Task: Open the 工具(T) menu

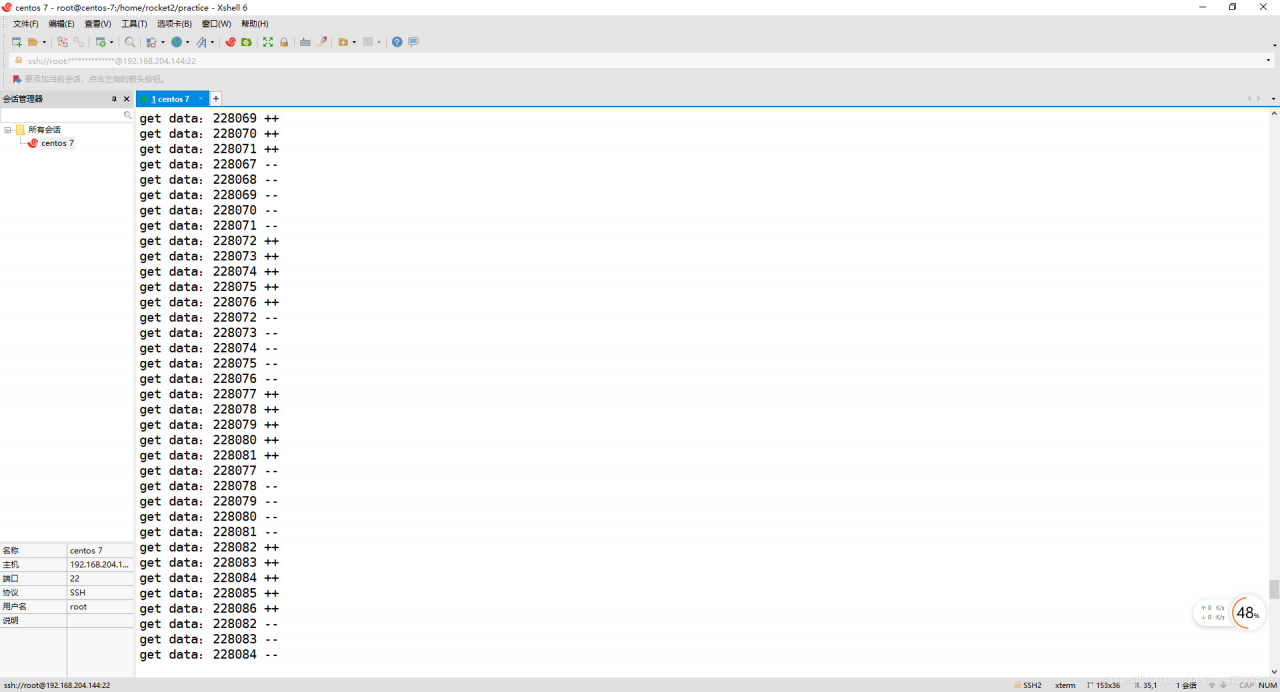Action: pyautogui.click(x=134, y=23)
